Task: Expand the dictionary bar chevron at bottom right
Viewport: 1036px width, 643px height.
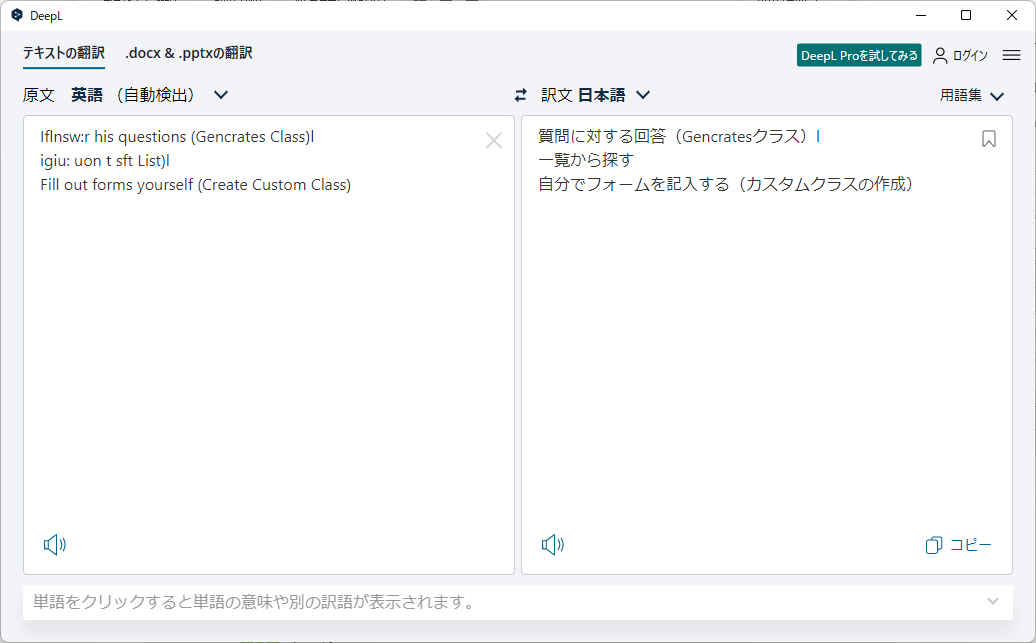Action: [992, 601]
